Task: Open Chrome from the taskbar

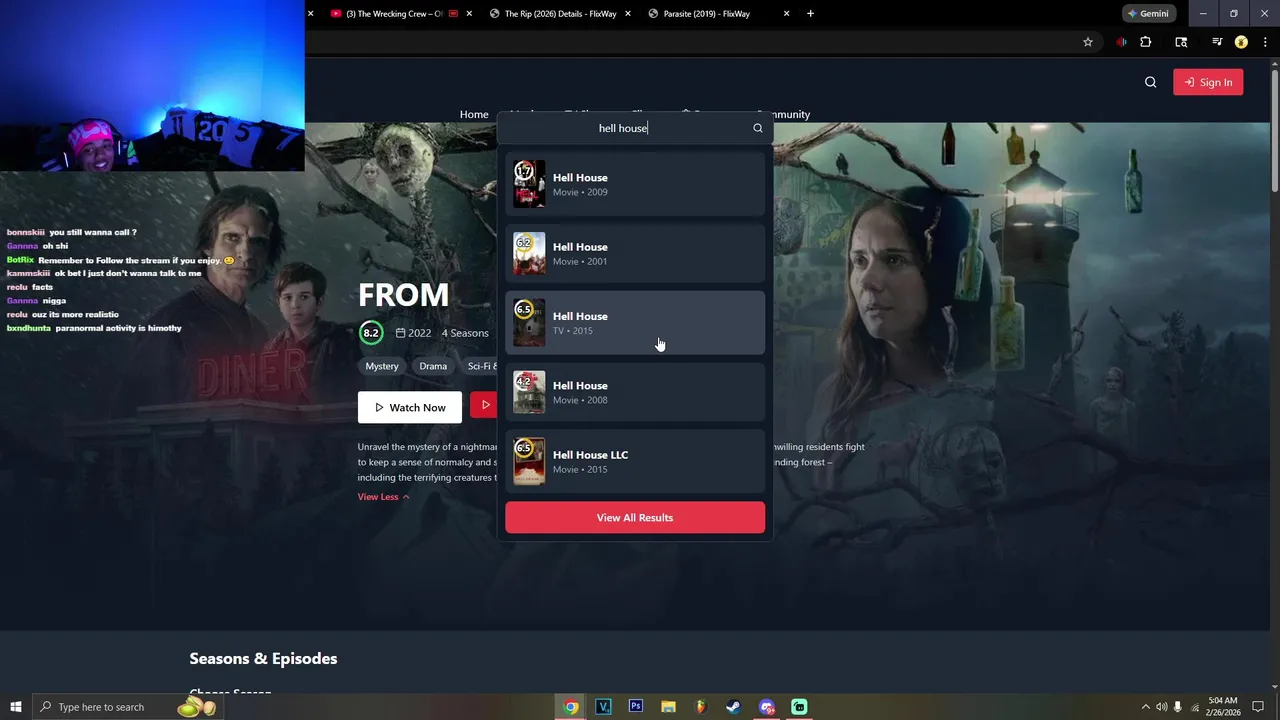Action: point(570,707)
